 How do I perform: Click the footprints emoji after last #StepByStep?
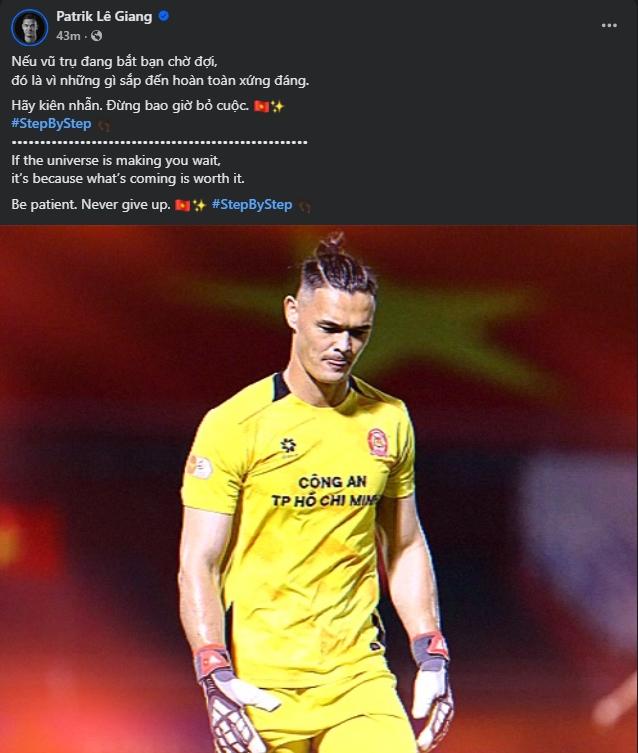pyautogui.click(x=305, y=207)
